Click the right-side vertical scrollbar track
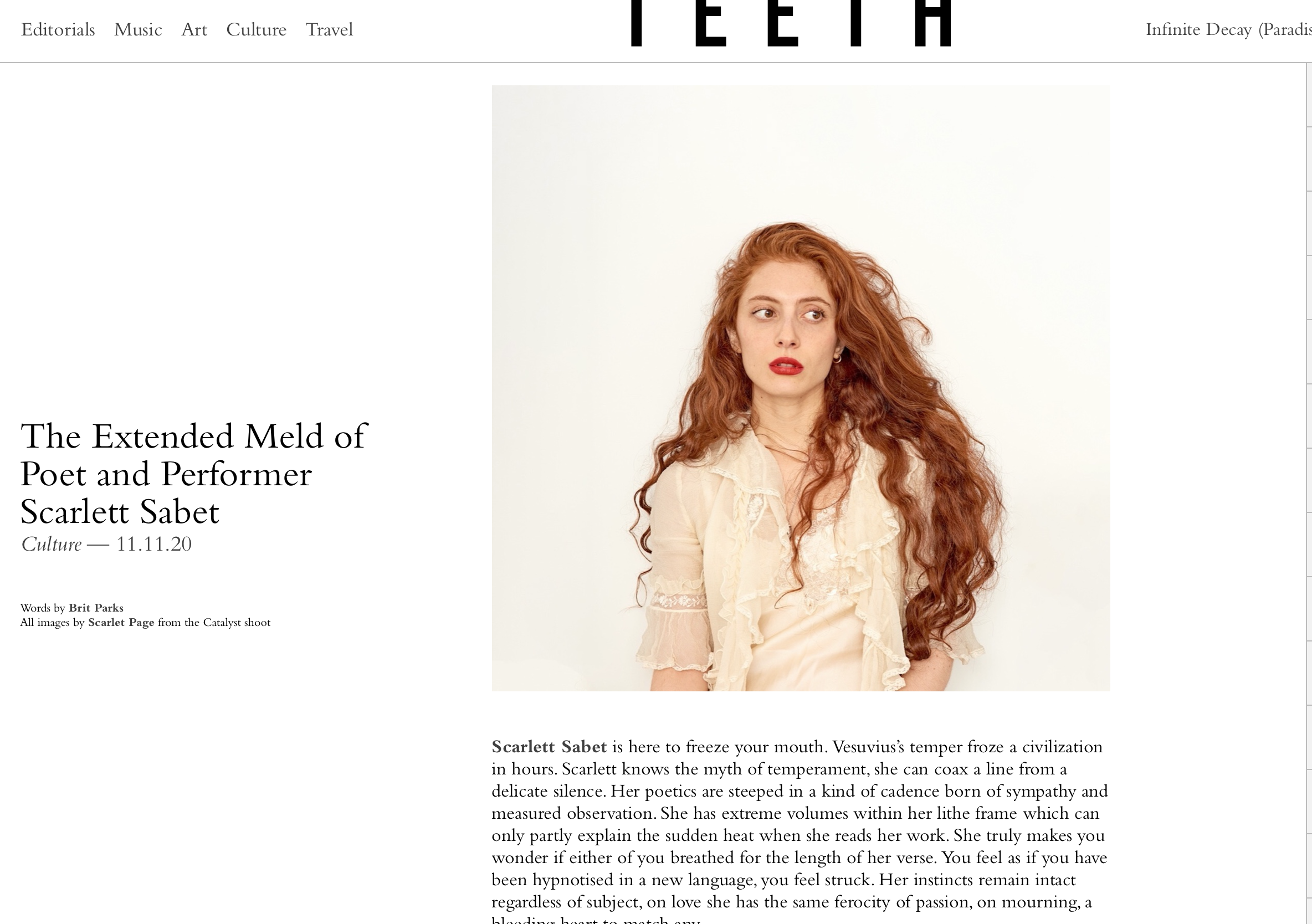The image size is (1312, 924). 1309,491
